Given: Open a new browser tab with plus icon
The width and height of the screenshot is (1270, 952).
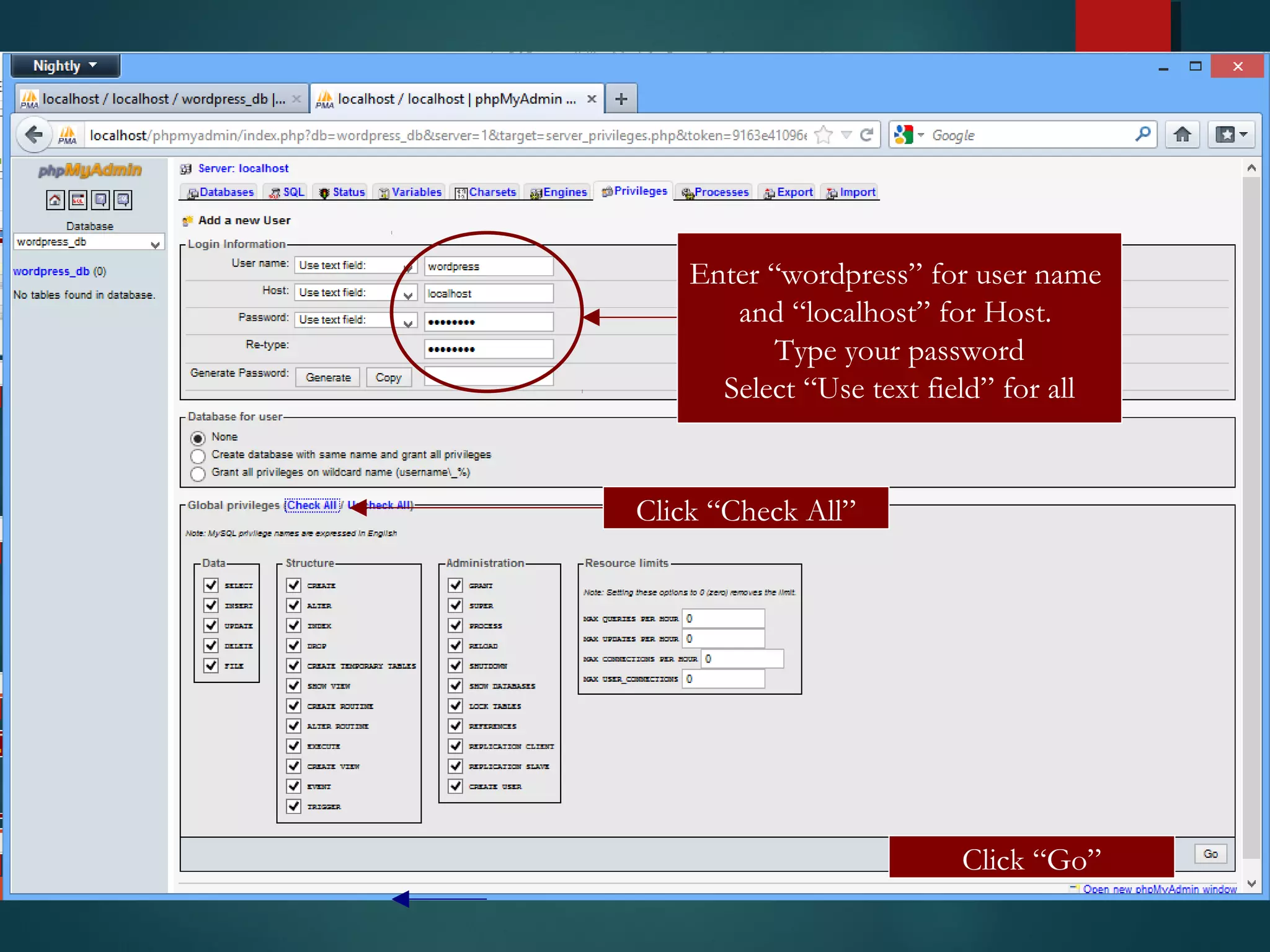Looking at the screenshot, I should (621, 99).
